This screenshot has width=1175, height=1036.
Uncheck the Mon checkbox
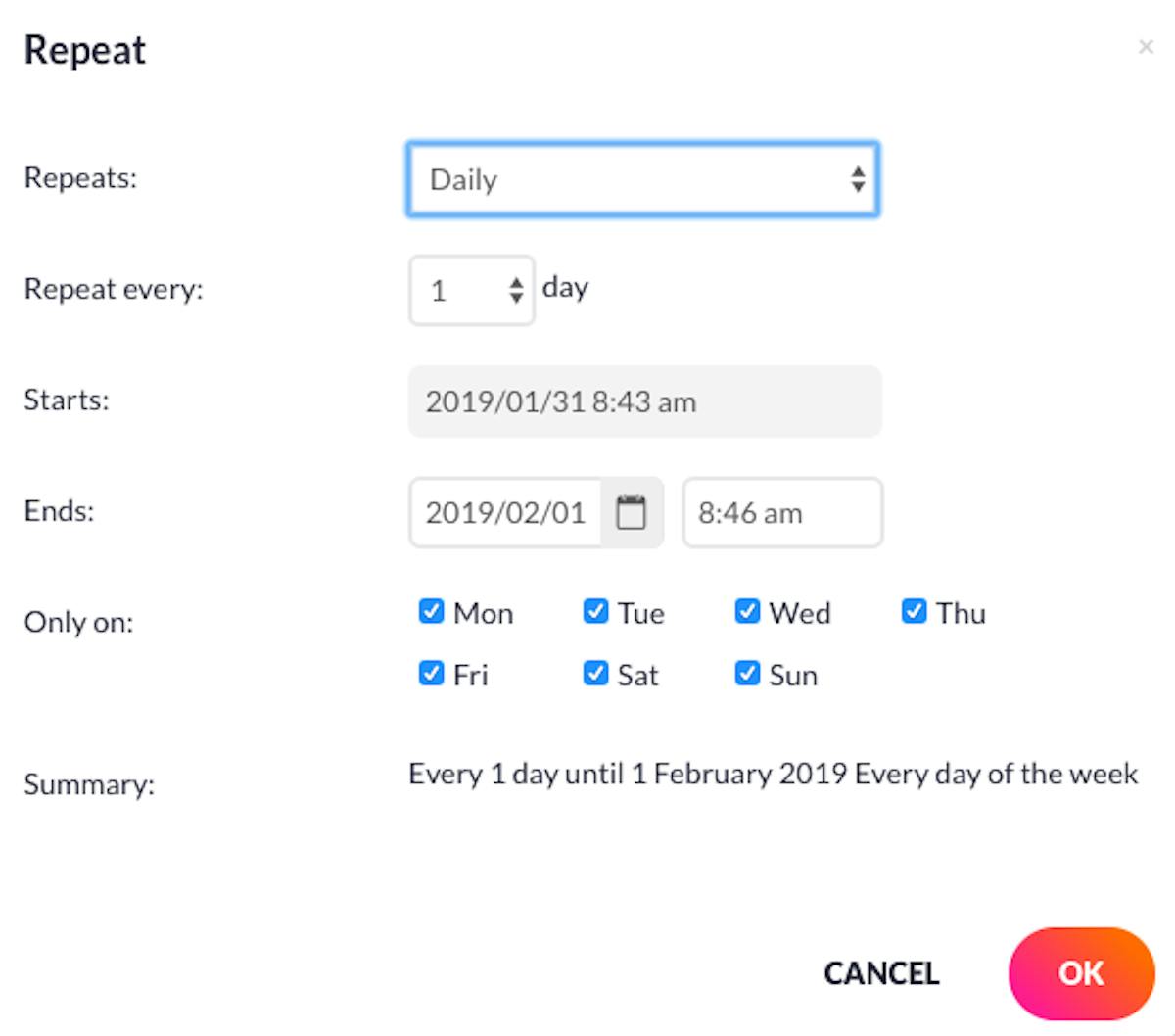[431, 611]
